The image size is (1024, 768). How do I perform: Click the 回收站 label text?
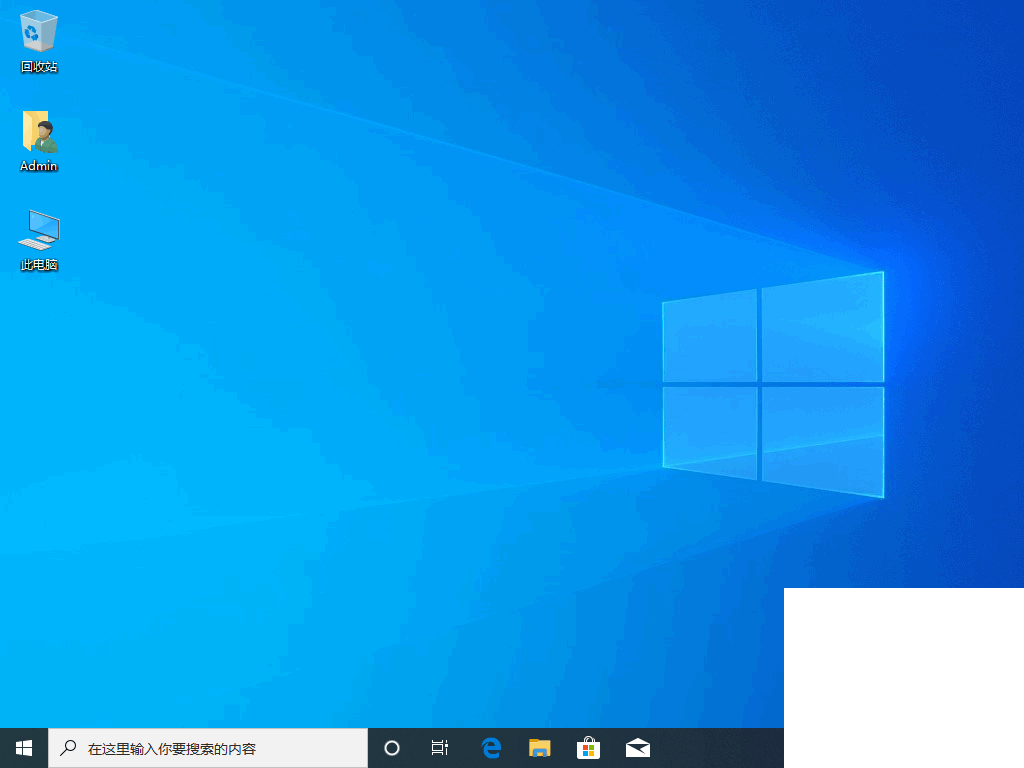[x=39, y=67]
